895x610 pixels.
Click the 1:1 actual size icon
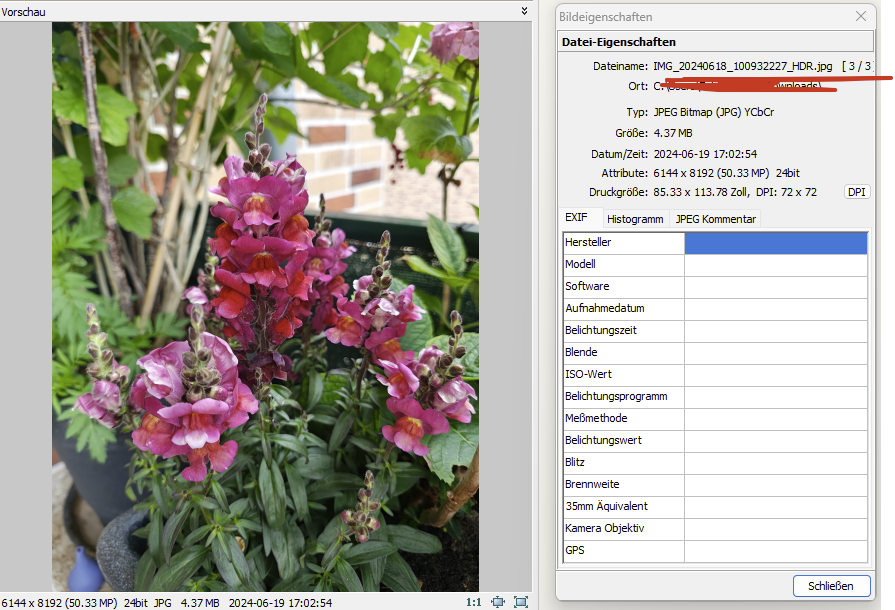click(x=472, y=603)
